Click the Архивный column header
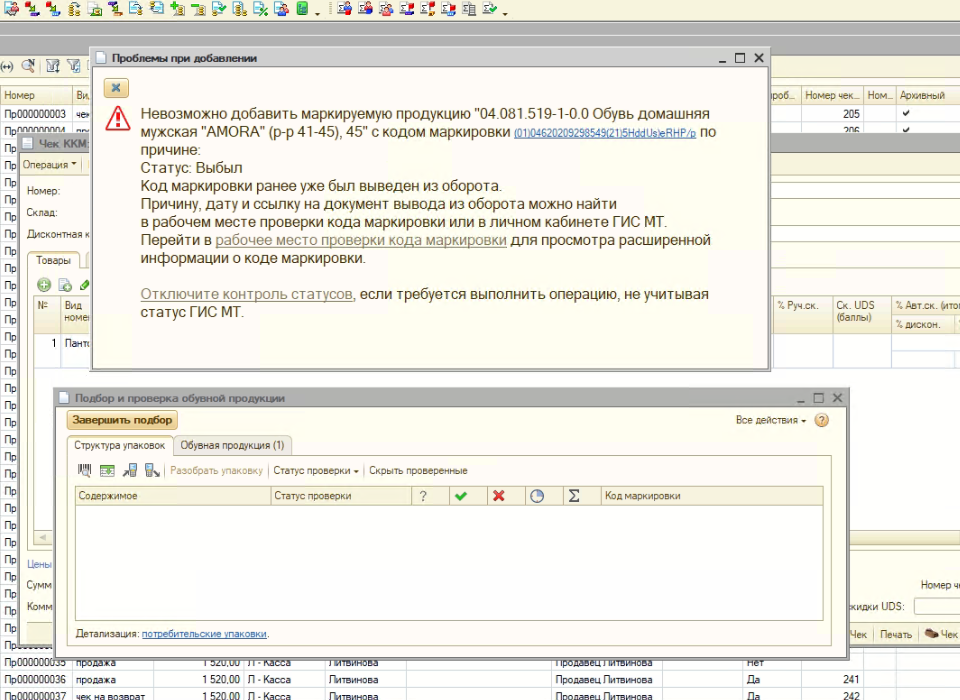Viewport: 960px width, 700px height. click(927, 96)
